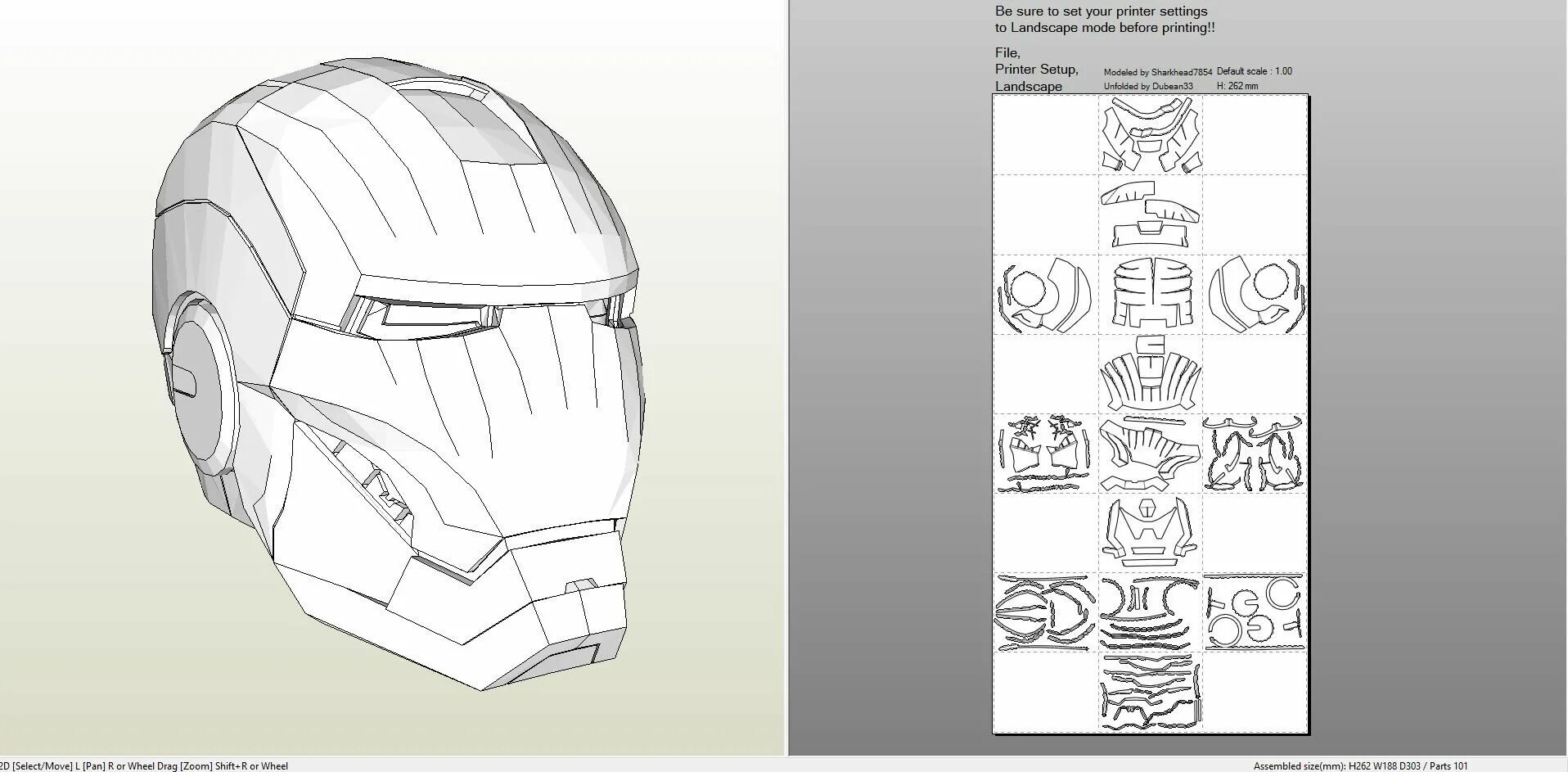The image size is (1568, 772).
Task: Select the top center pattern page
Action: (x=1151, y=134)
